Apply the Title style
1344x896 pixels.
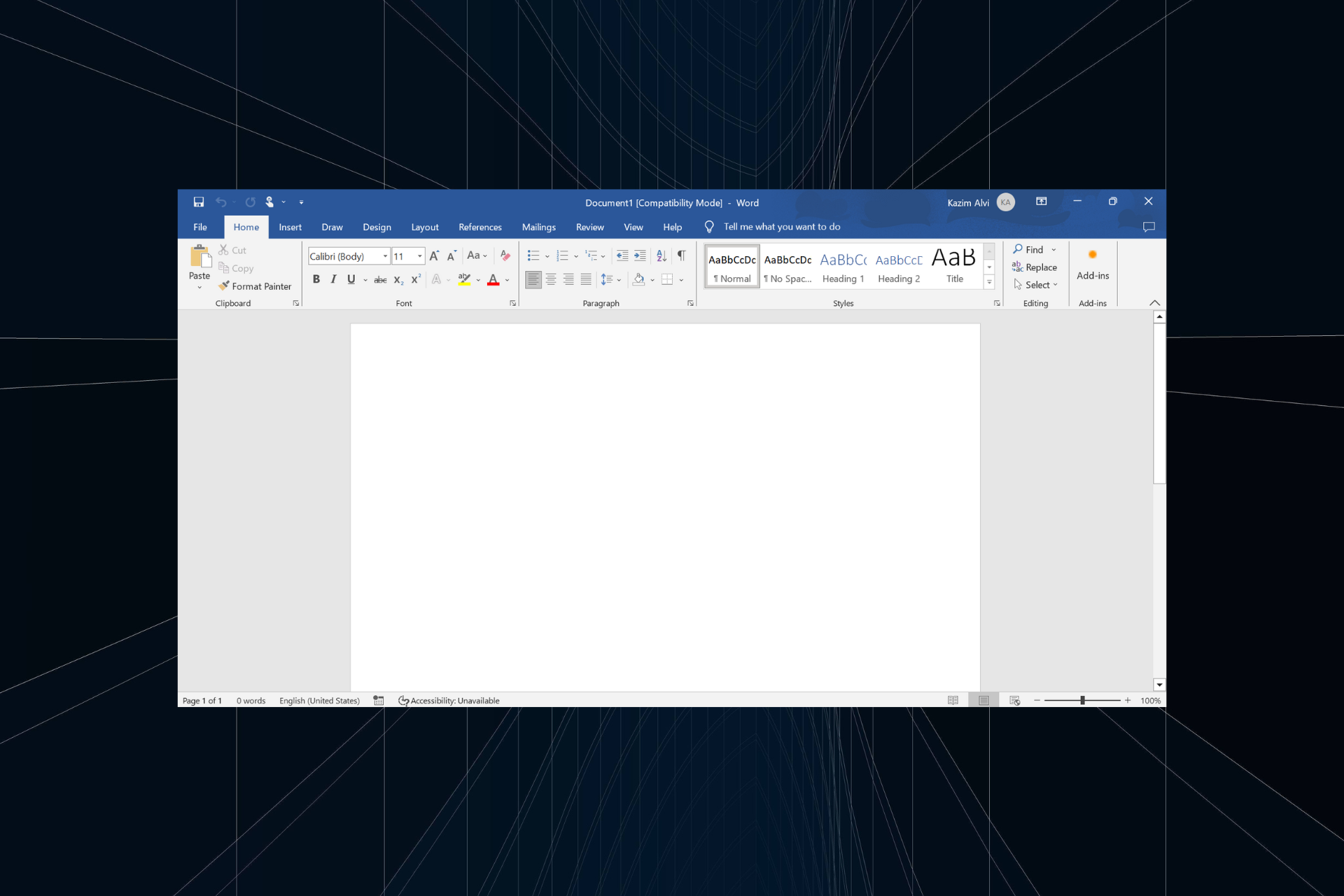point(955,267)
